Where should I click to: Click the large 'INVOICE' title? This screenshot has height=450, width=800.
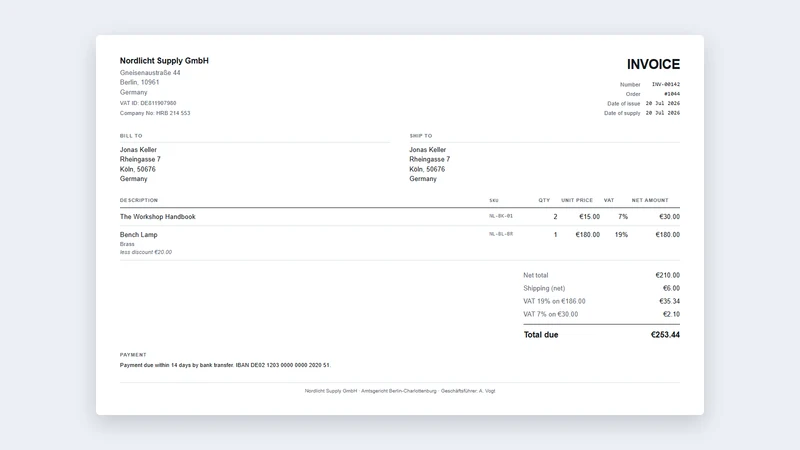[x=653, y=64]
